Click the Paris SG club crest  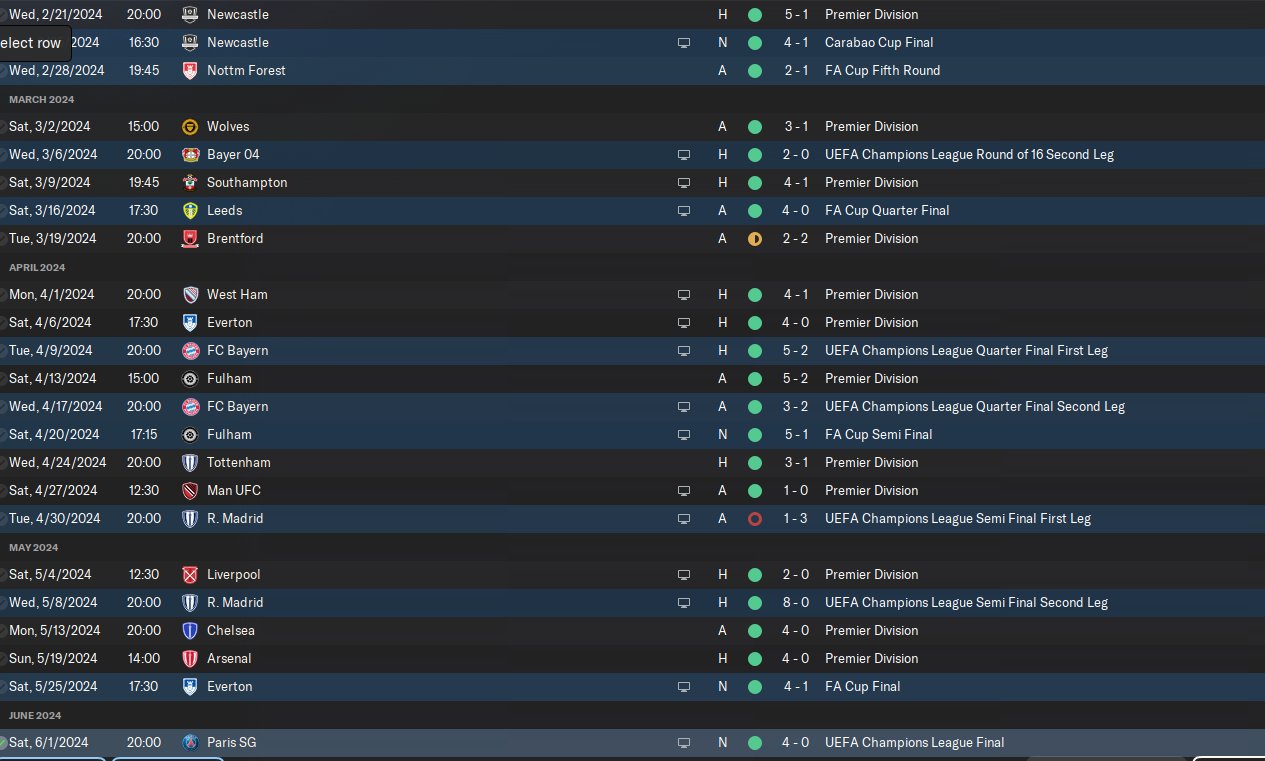pyautogui.click(x=190, y=743)
